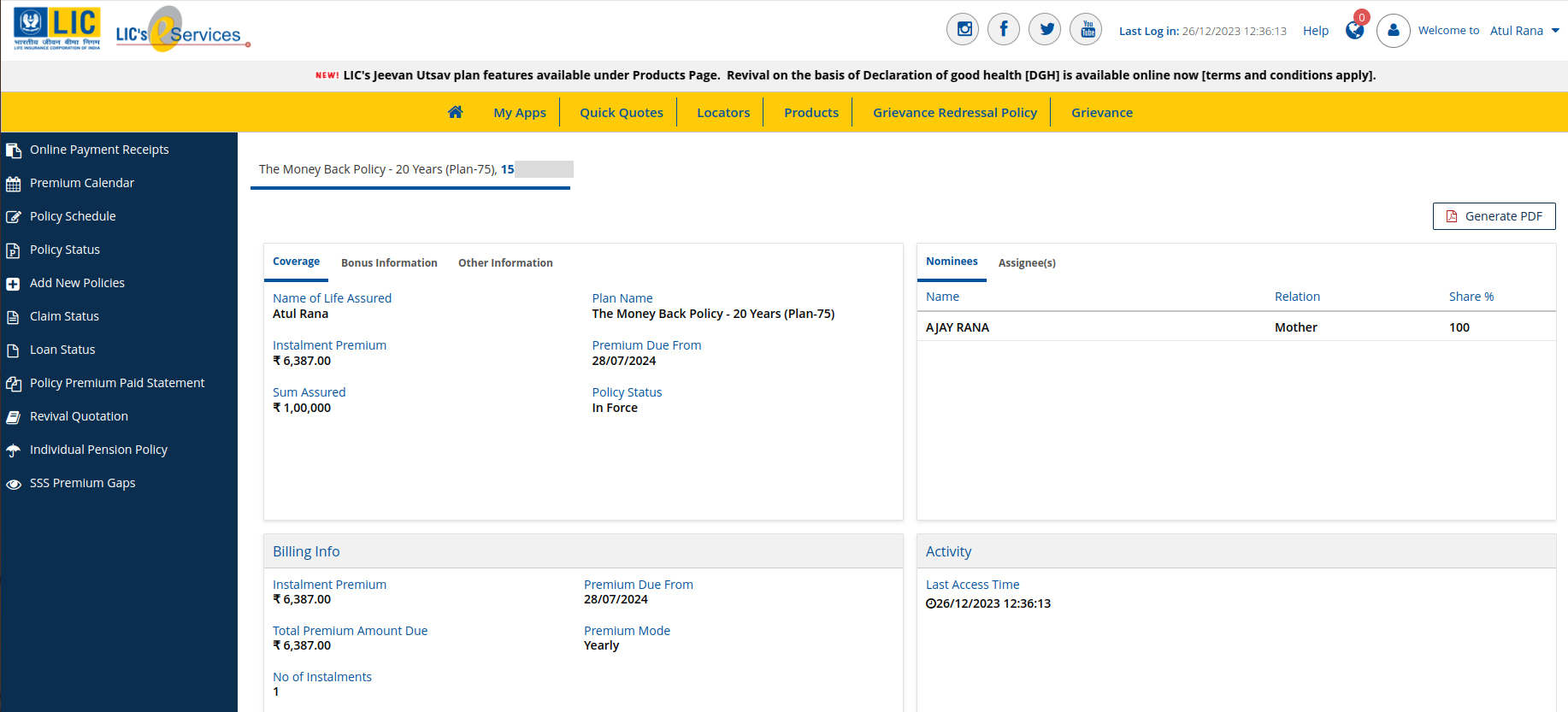Open LIC Facebook page icon
1568x712 pixels.
[x=1004, y=29]
